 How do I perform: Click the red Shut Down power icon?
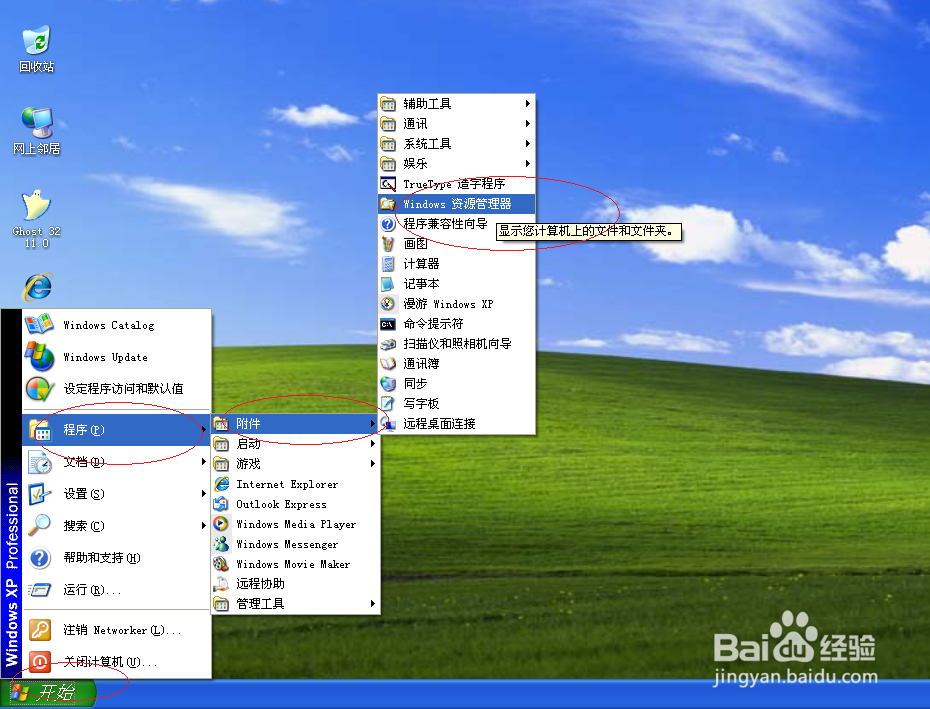coord(40,662)
